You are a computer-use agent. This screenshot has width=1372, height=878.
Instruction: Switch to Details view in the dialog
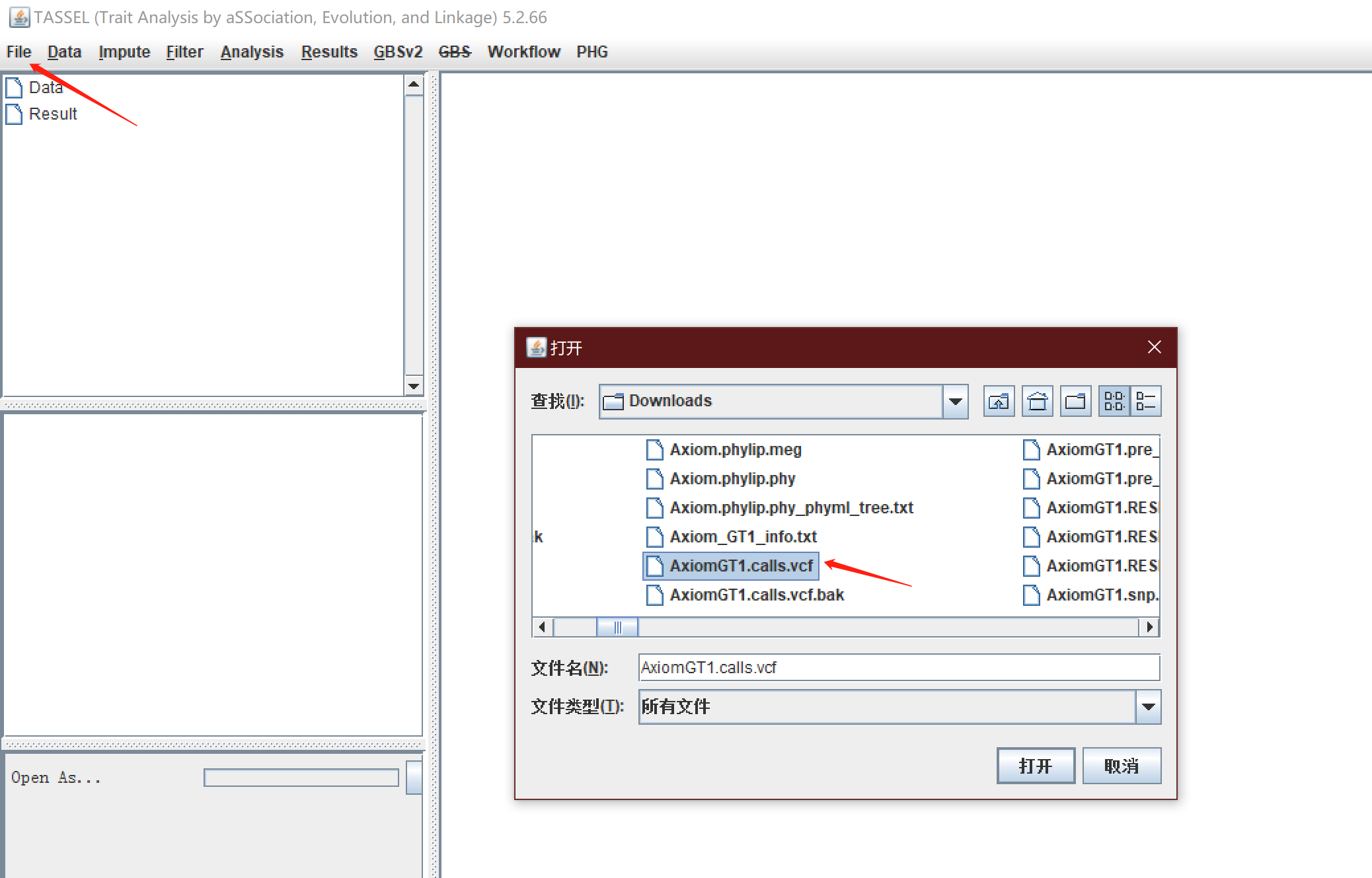[1145, 401]
